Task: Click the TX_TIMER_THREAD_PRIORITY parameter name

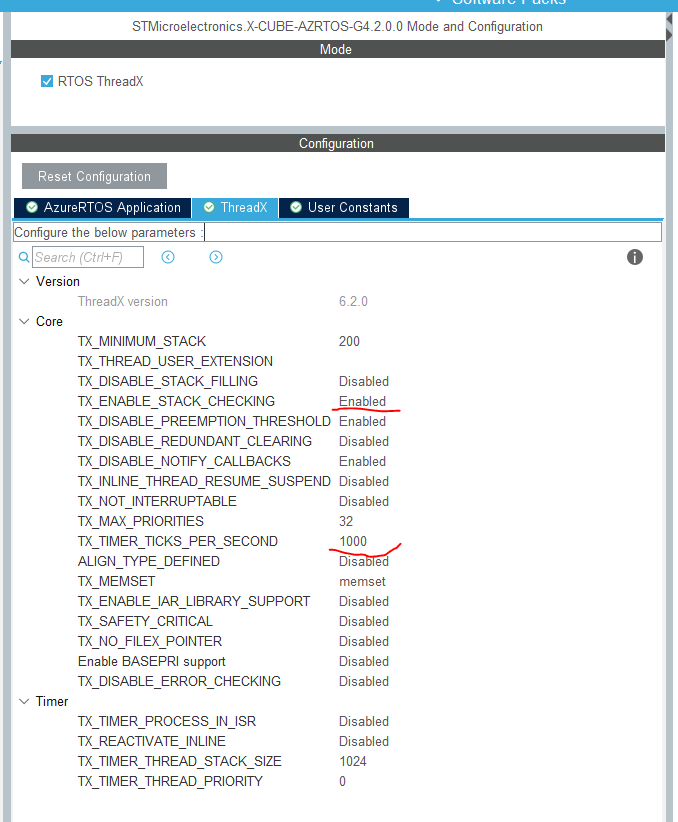Action: (x=170, y=781)
